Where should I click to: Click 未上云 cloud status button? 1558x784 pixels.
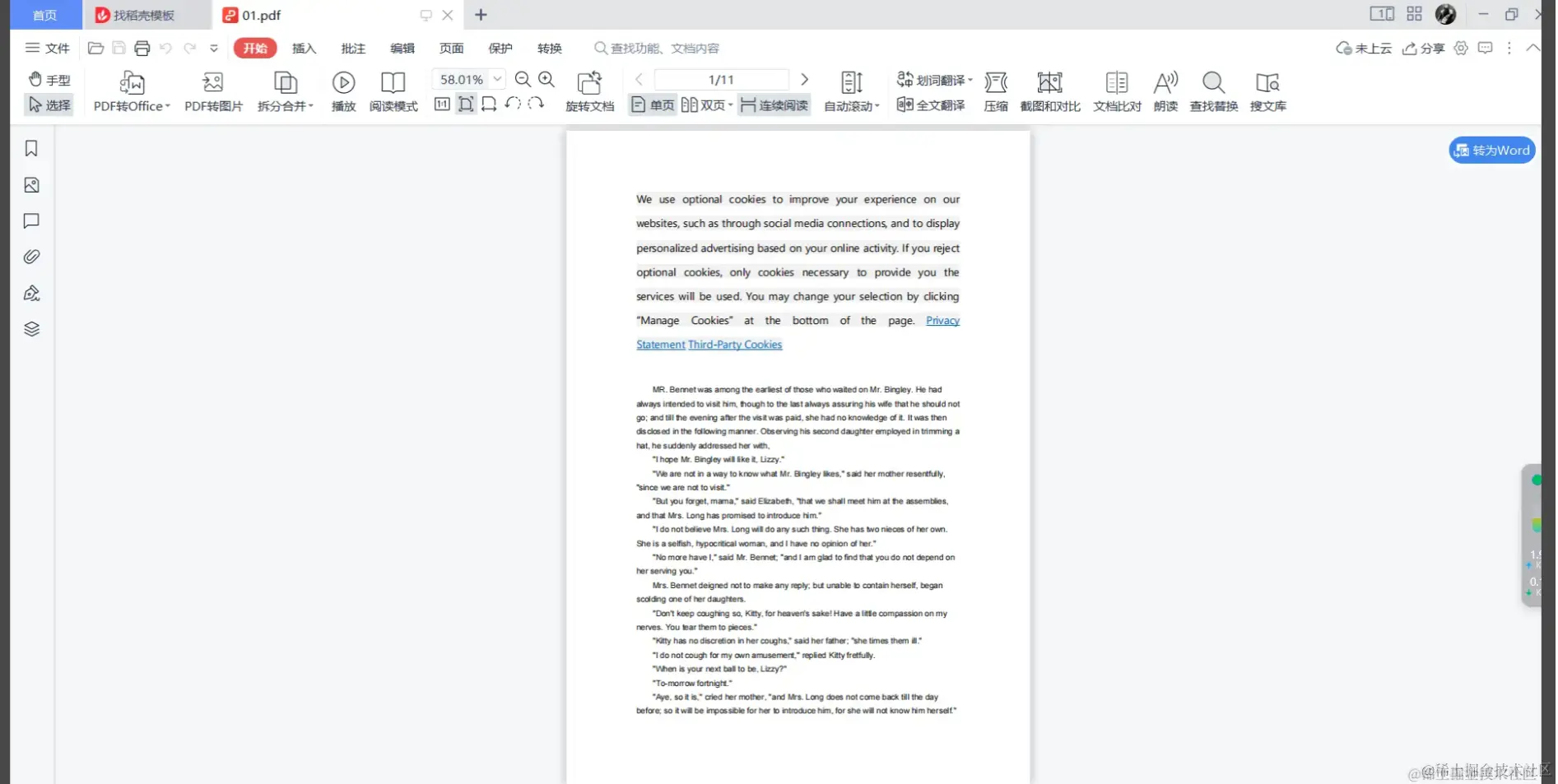pyautogui.click(x=1364, y=49)
